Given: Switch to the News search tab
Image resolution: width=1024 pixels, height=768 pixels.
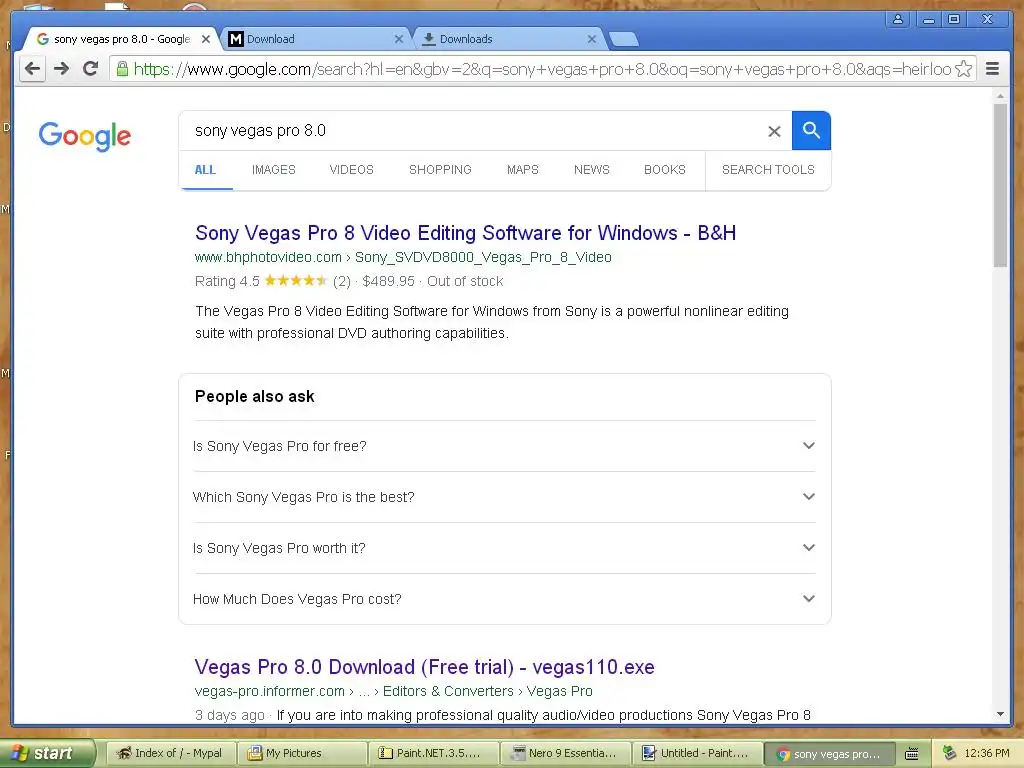Looking at the screenshot, I should (x=592, y=170).
